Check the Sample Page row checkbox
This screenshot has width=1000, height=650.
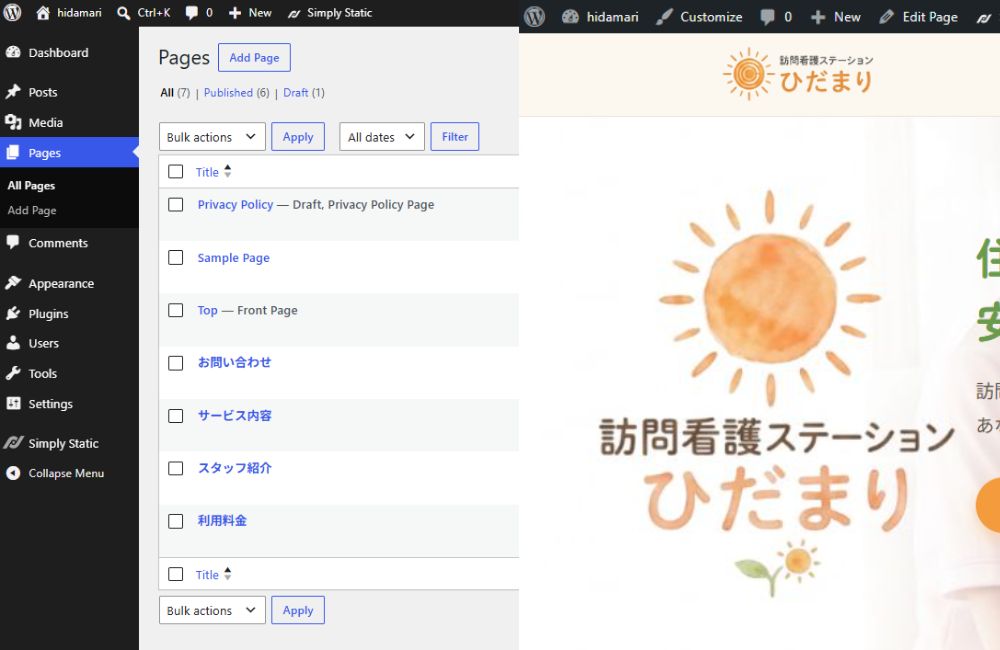[x=175, y=258]
